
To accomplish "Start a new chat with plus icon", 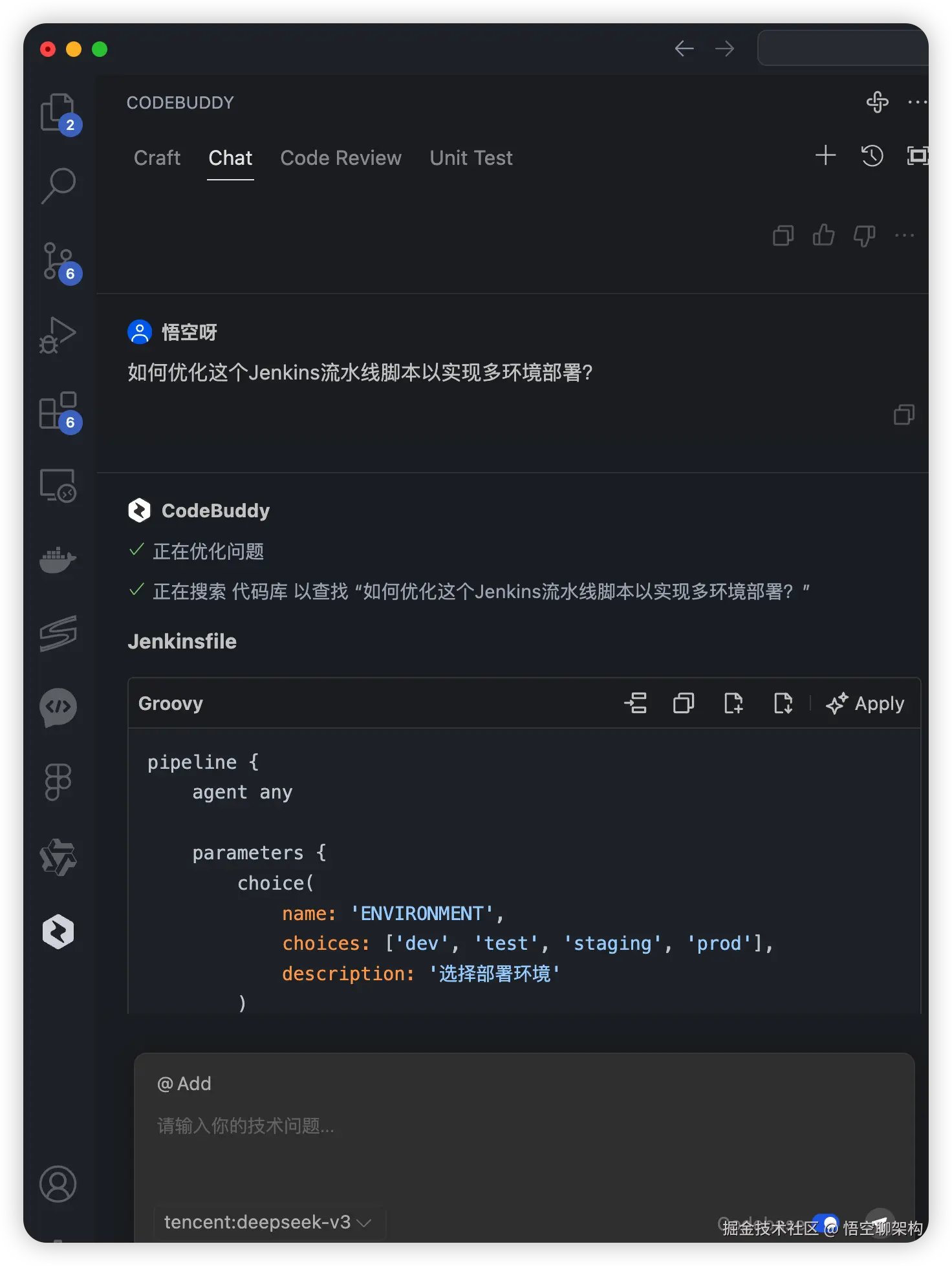I will 825,156.
